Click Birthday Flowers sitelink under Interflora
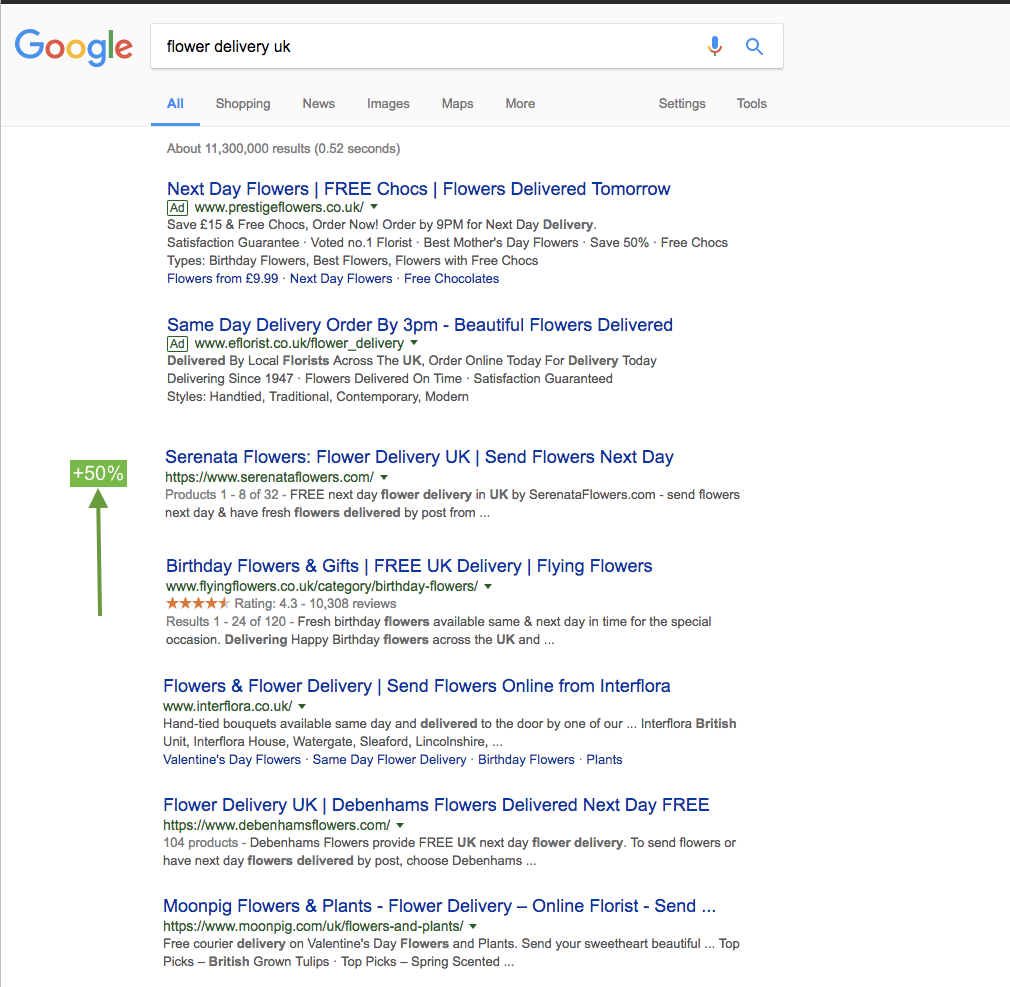Image resolution: width=1010 pixels, height=987 pixels. pos(526,760)
